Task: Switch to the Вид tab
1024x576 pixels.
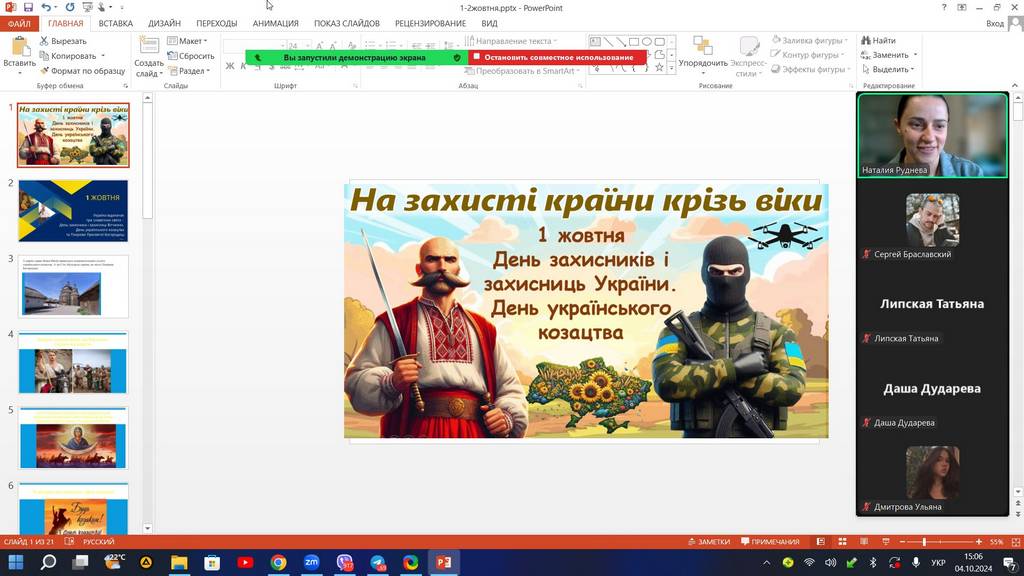Action: pos(490,24)
